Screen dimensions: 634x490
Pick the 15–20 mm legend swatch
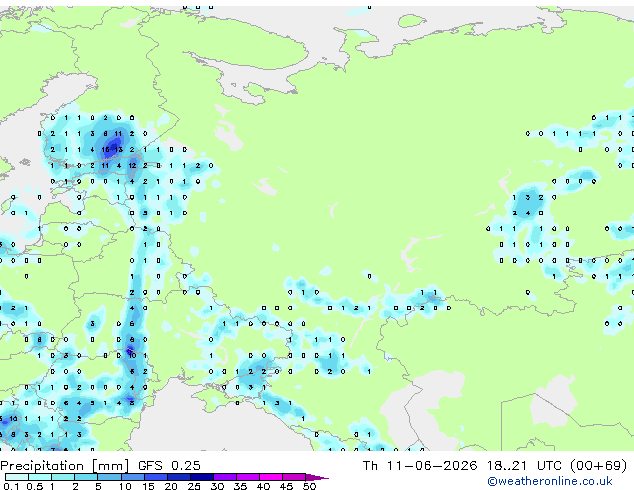(155, 477)
